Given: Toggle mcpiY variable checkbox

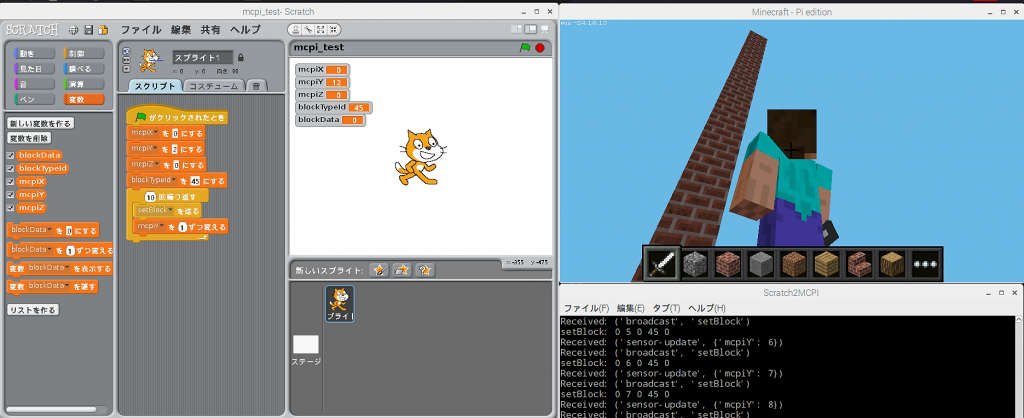Looking at the screenshot, I should pyautogui.click(x=10, y=195).
